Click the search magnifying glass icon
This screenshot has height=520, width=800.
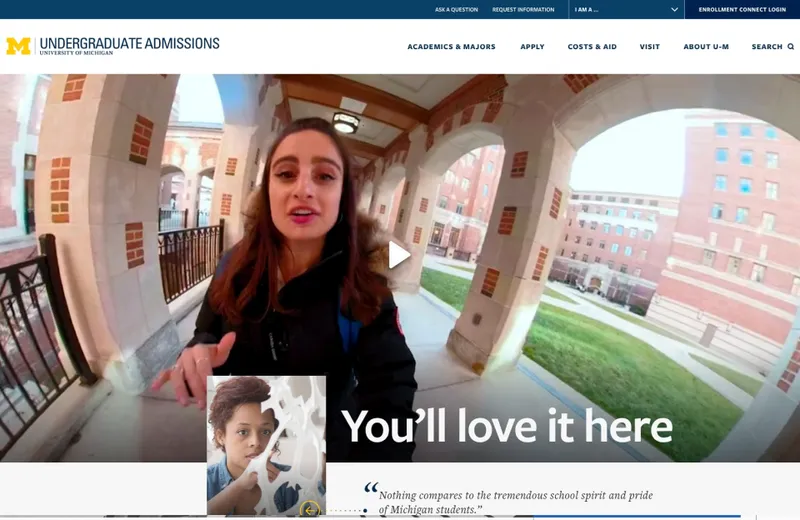pyautogui.click(x=791, y=47)
